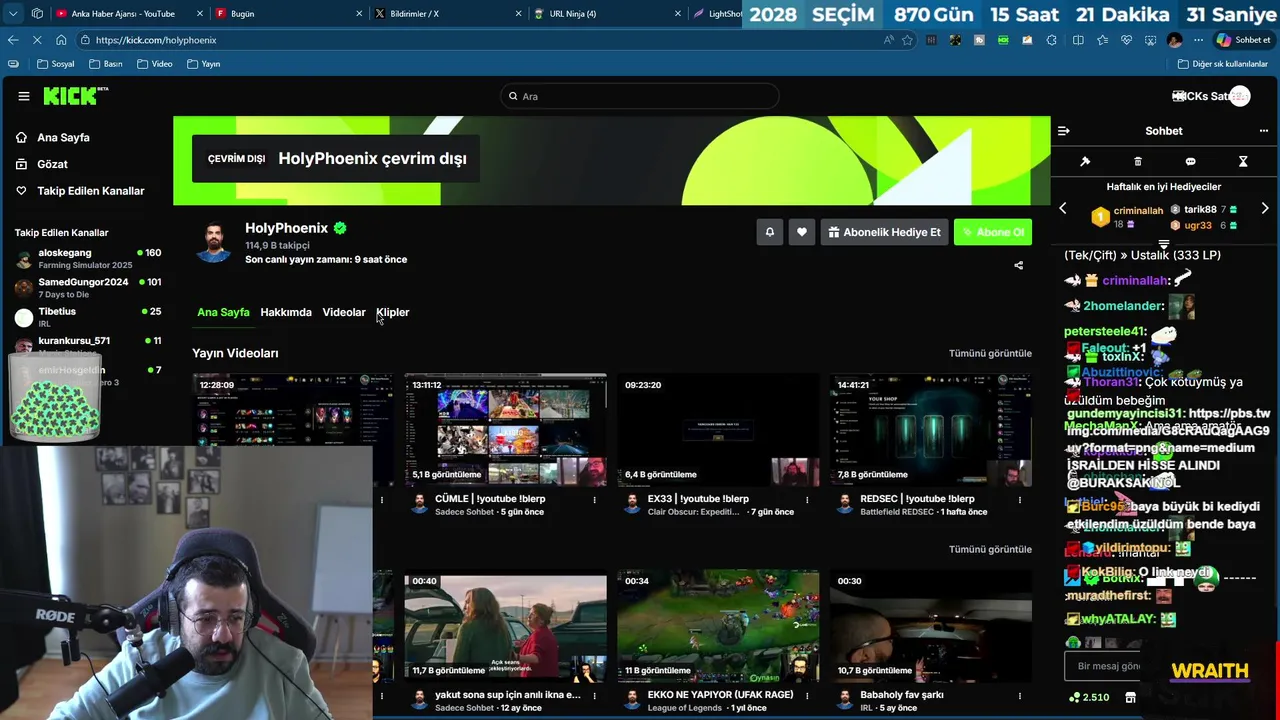Open Ana Sayfa in sidebar

(64, 138)
